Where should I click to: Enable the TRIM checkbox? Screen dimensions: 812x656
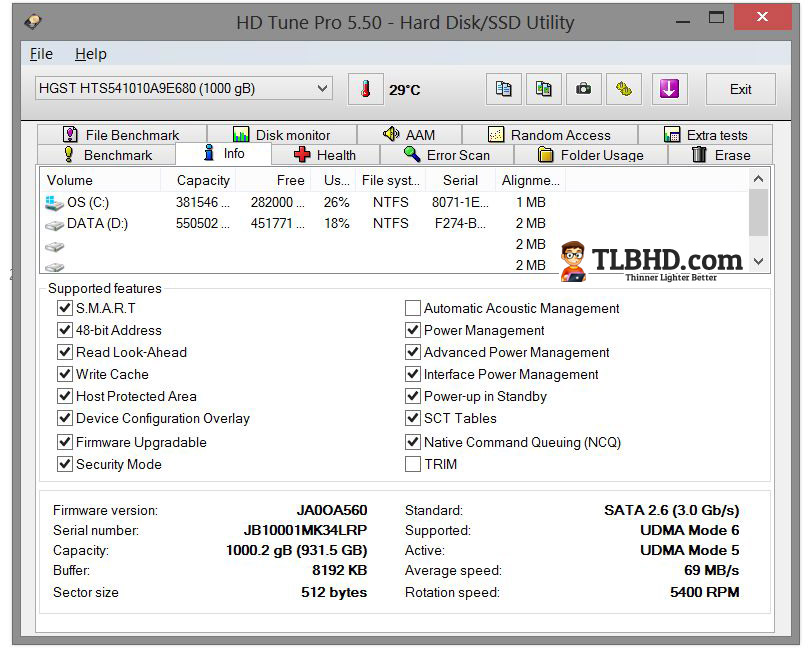pos(413,464)
